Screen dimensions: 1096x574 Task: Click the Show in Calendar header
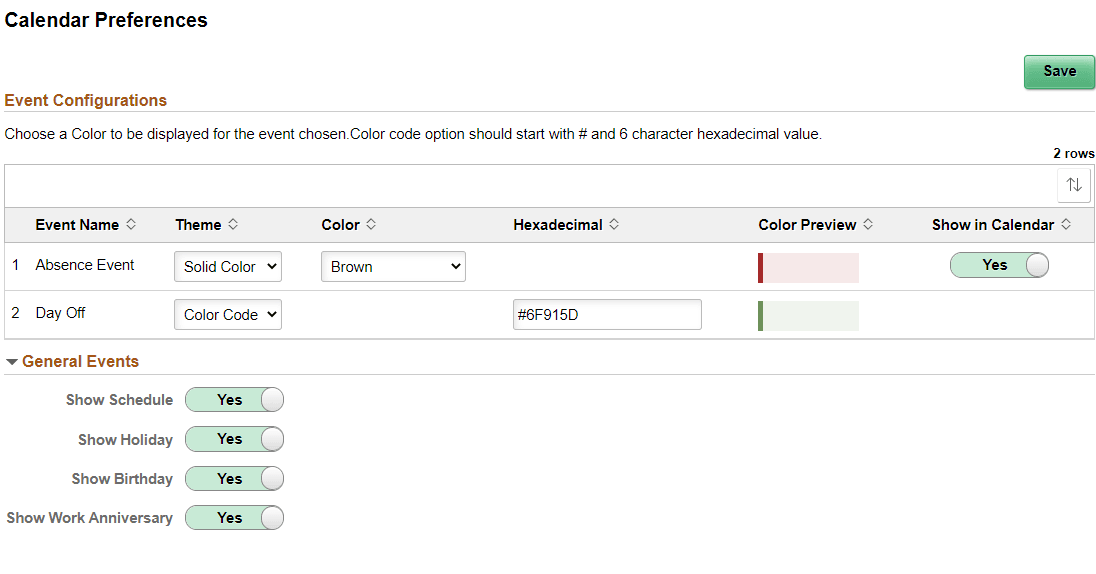pos(993,225)
